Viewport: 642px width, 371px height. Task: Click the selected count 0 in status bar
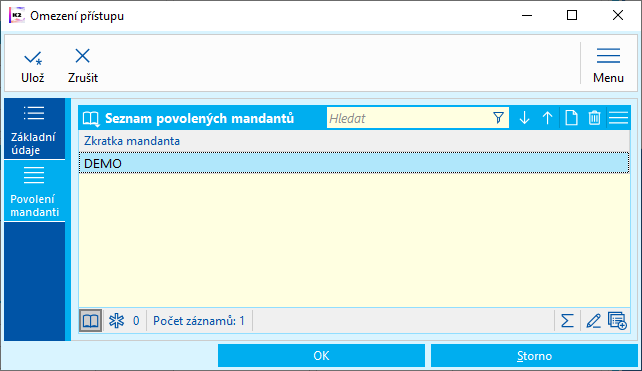[136, 321]
